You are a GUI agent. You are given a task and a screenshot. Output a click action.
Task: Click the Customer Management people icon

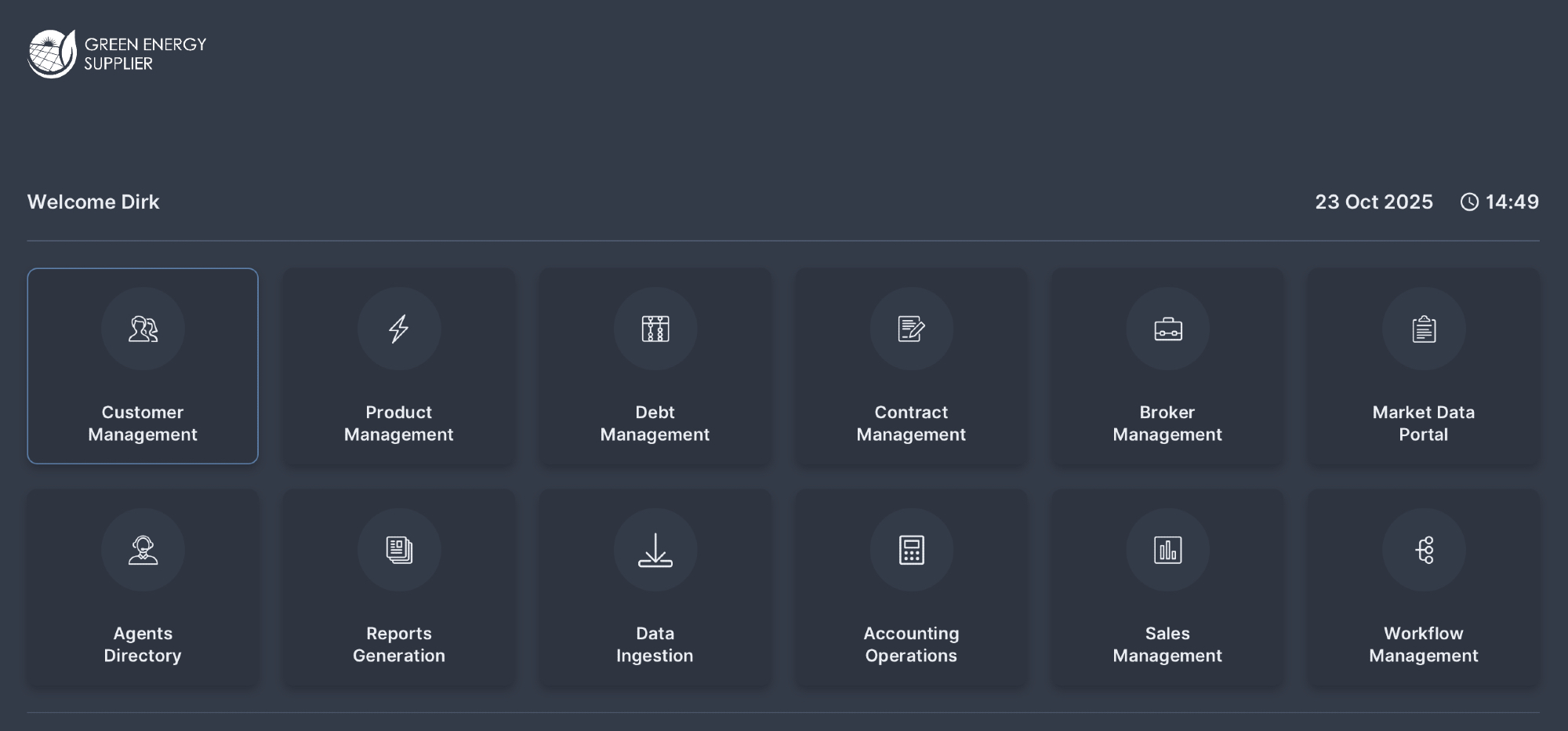click(143, 329)
